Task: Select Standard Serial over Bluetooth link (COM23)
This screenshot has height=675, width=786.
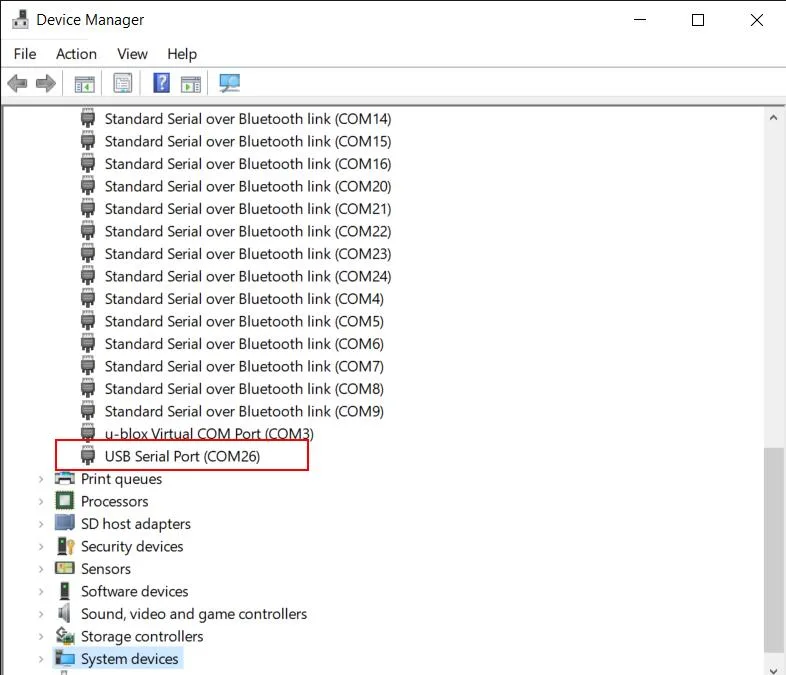Action: pyautogui.click(x=248, y=254)
